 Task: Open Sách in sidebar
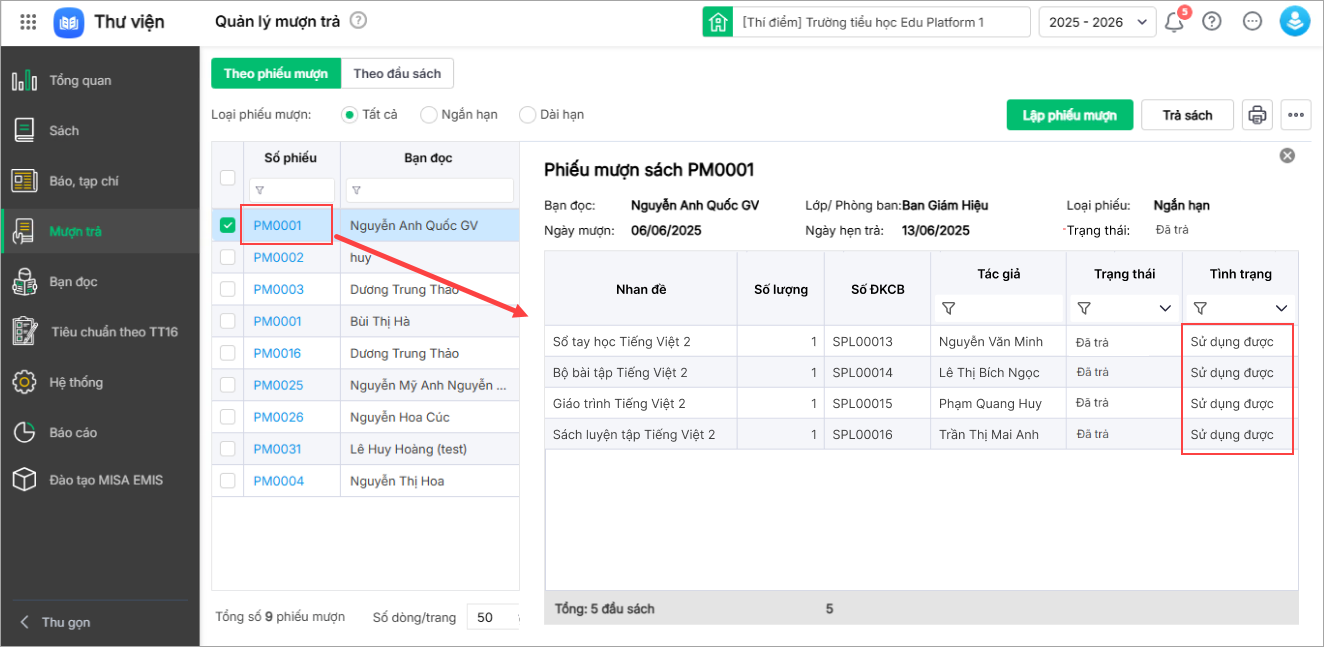[x=100, y=130]
